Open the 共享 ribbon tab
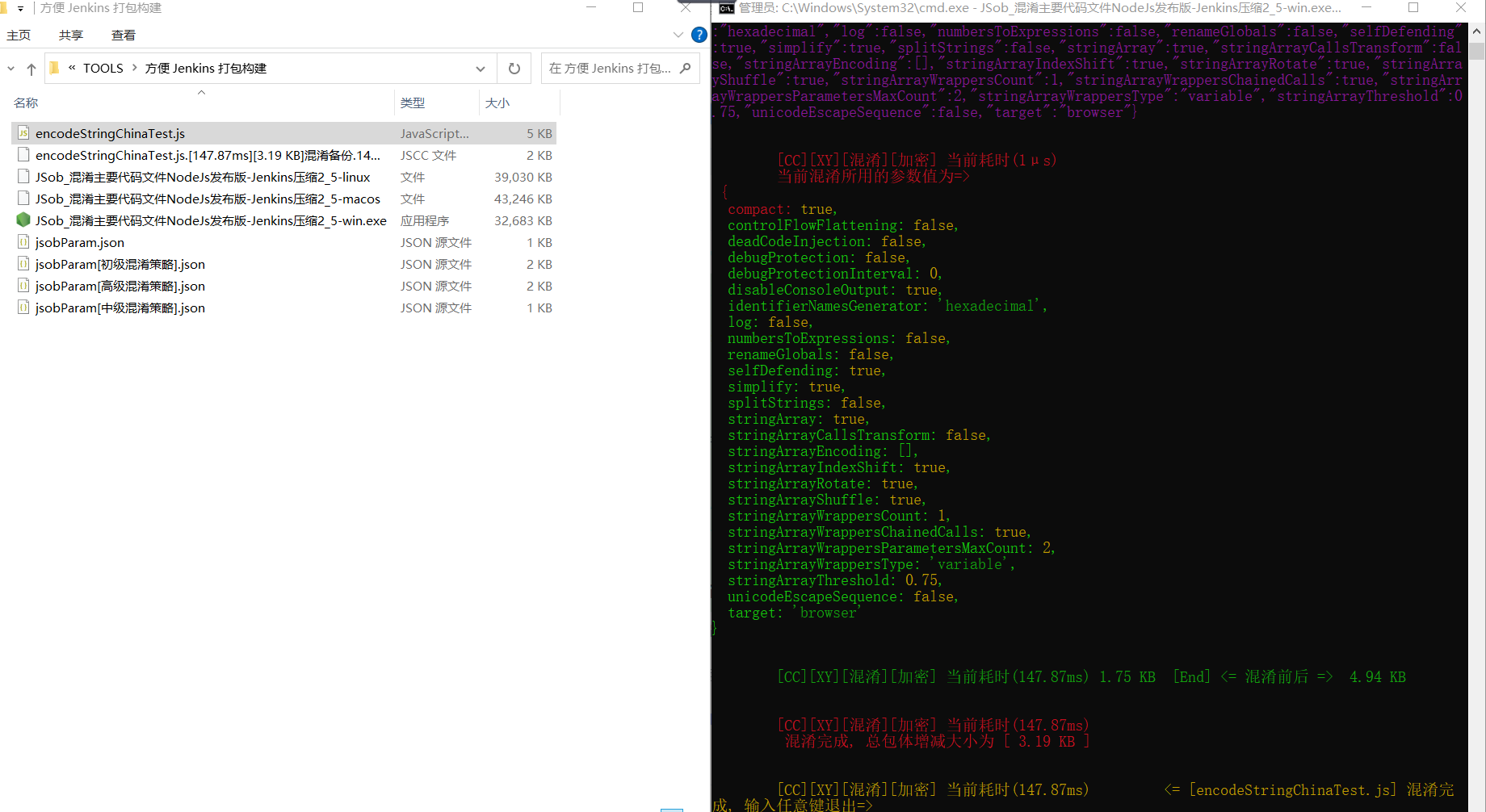Viewport: 1486px width, 812px height. point(71,35)
